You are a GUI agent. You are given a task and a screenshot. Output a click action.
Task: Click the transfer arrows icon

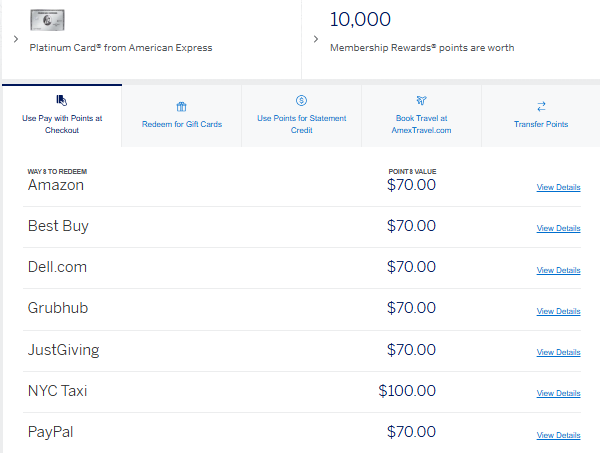(x=541, y=106)
